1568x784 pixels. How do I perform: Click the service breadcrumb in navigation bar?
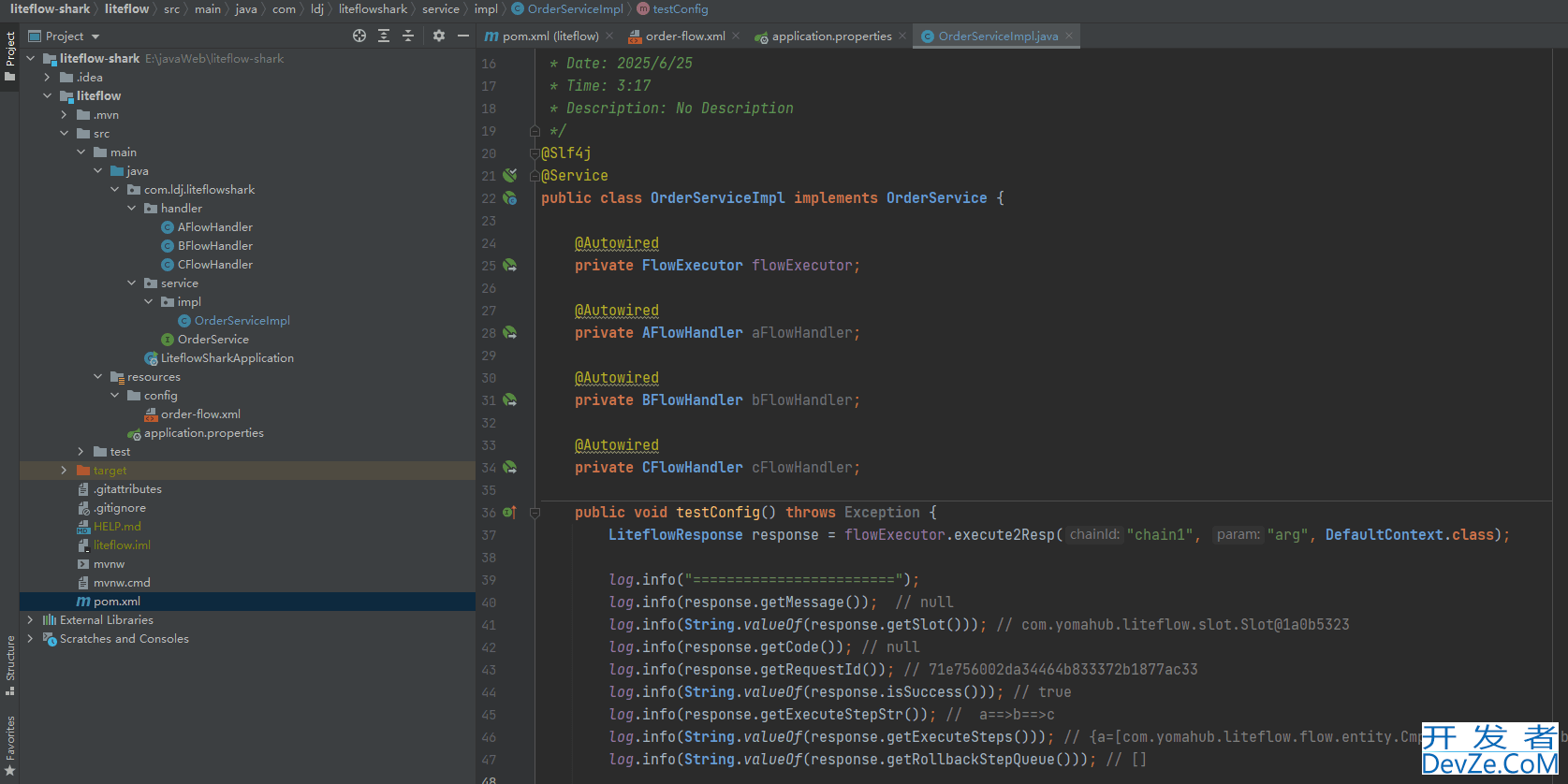441,8
